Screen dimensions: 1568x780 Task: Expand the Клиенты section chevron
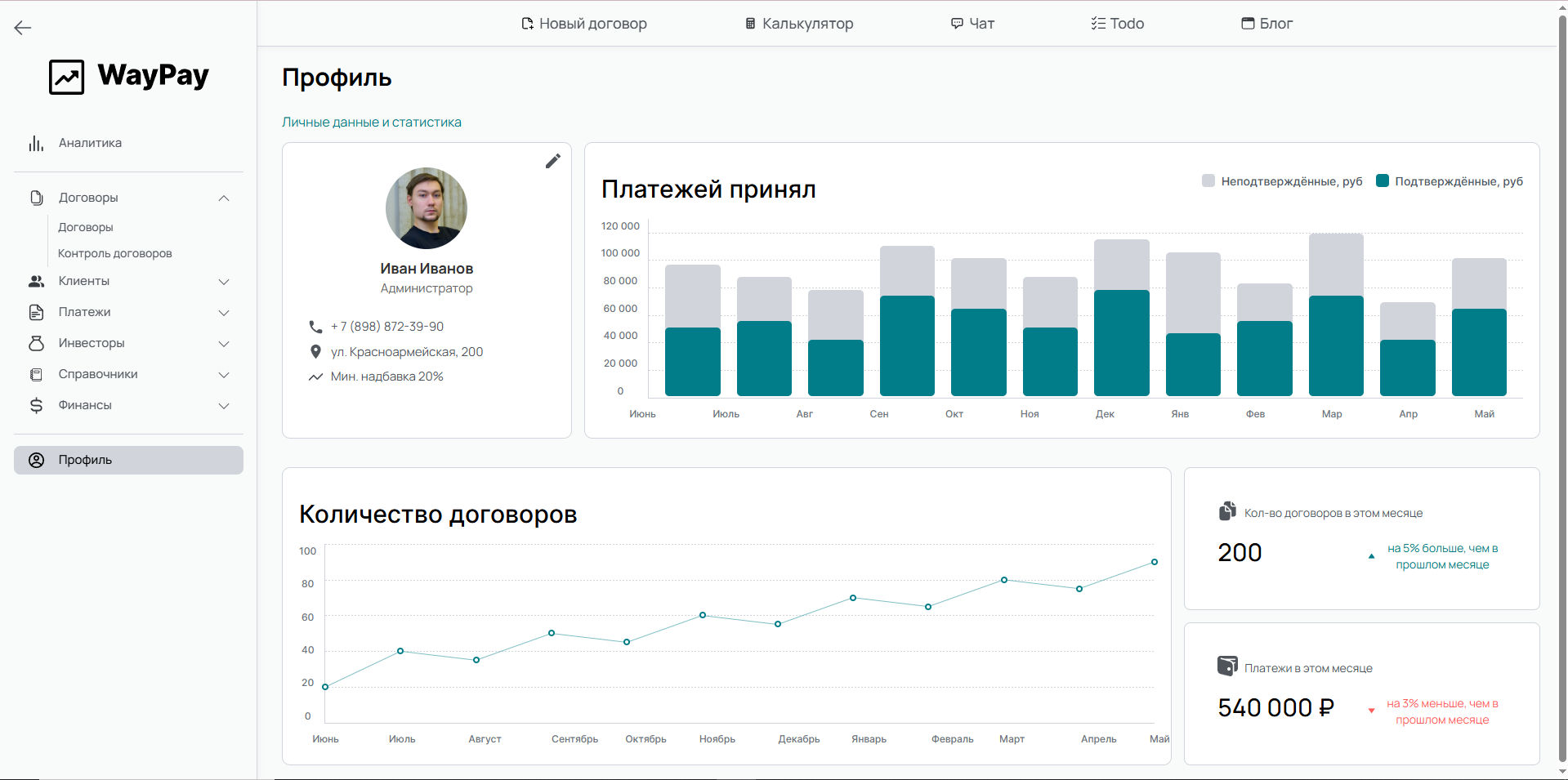[224, 282]
